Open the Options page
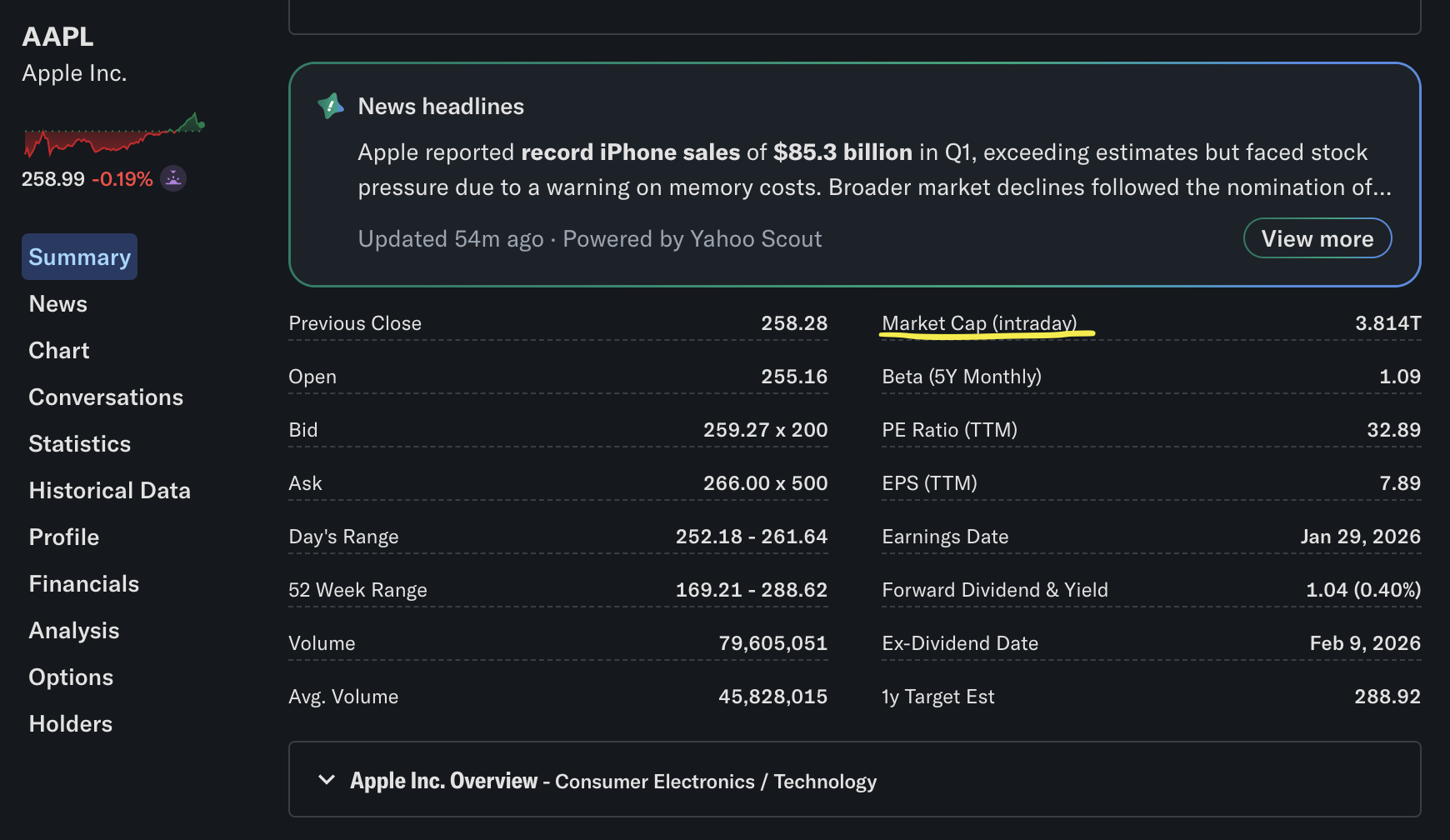Screen dimensions: 1450x840 pyautogui.click(x=71, y=677)
